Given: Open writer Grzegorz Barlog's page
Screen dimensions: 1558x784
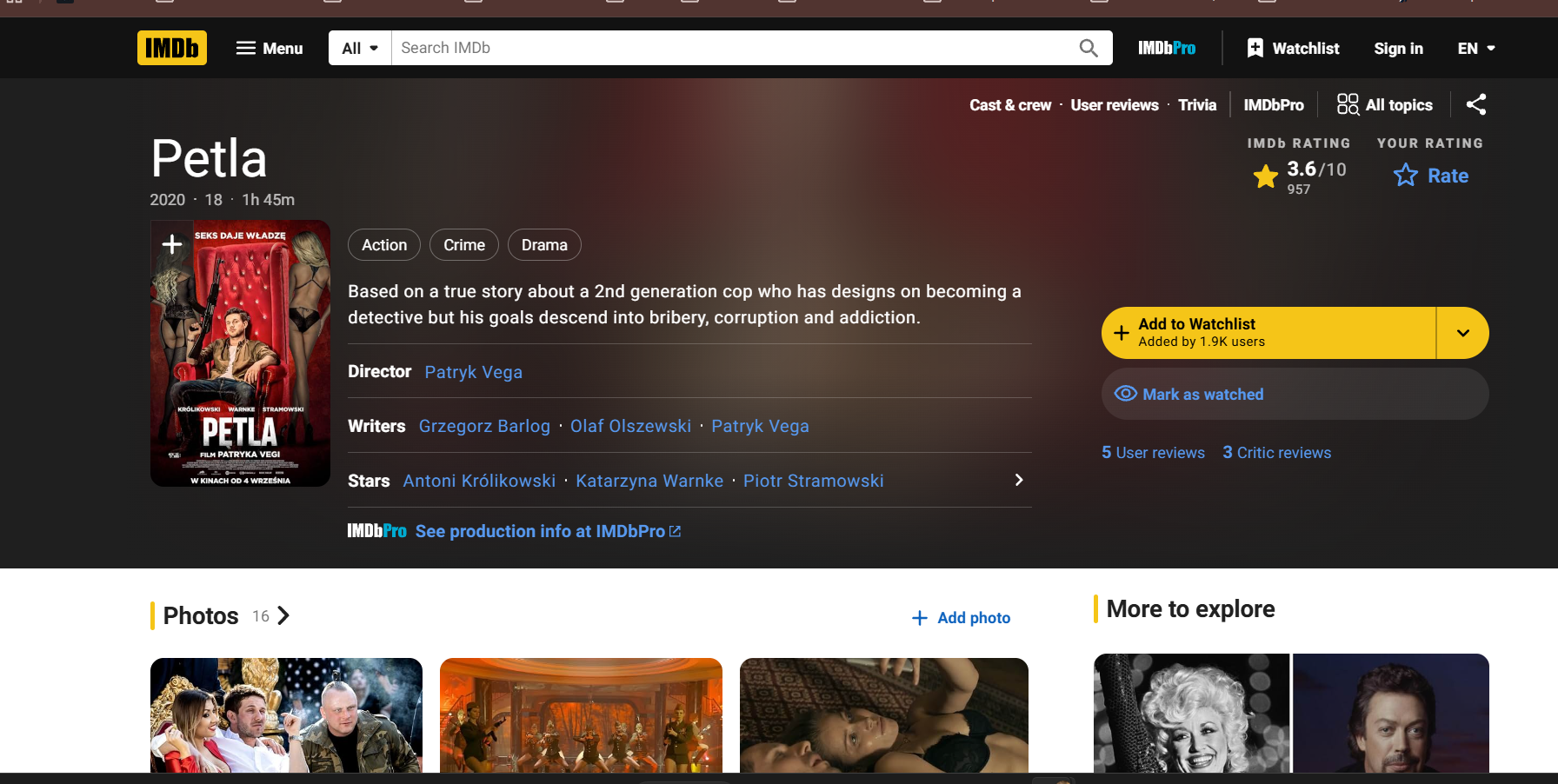Looking at the screenshot, I should tap(484, 426).
